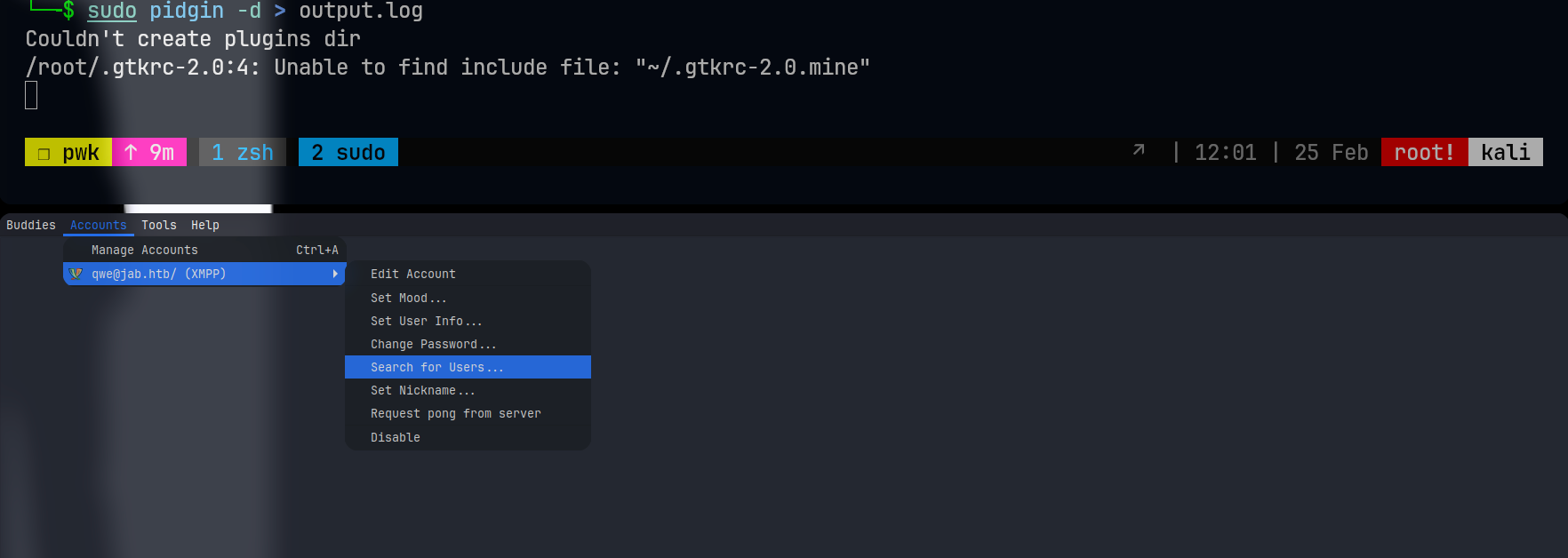Open the Accounts menu
Viewport: 1568px width, 558px height.
tap(99, 225)
